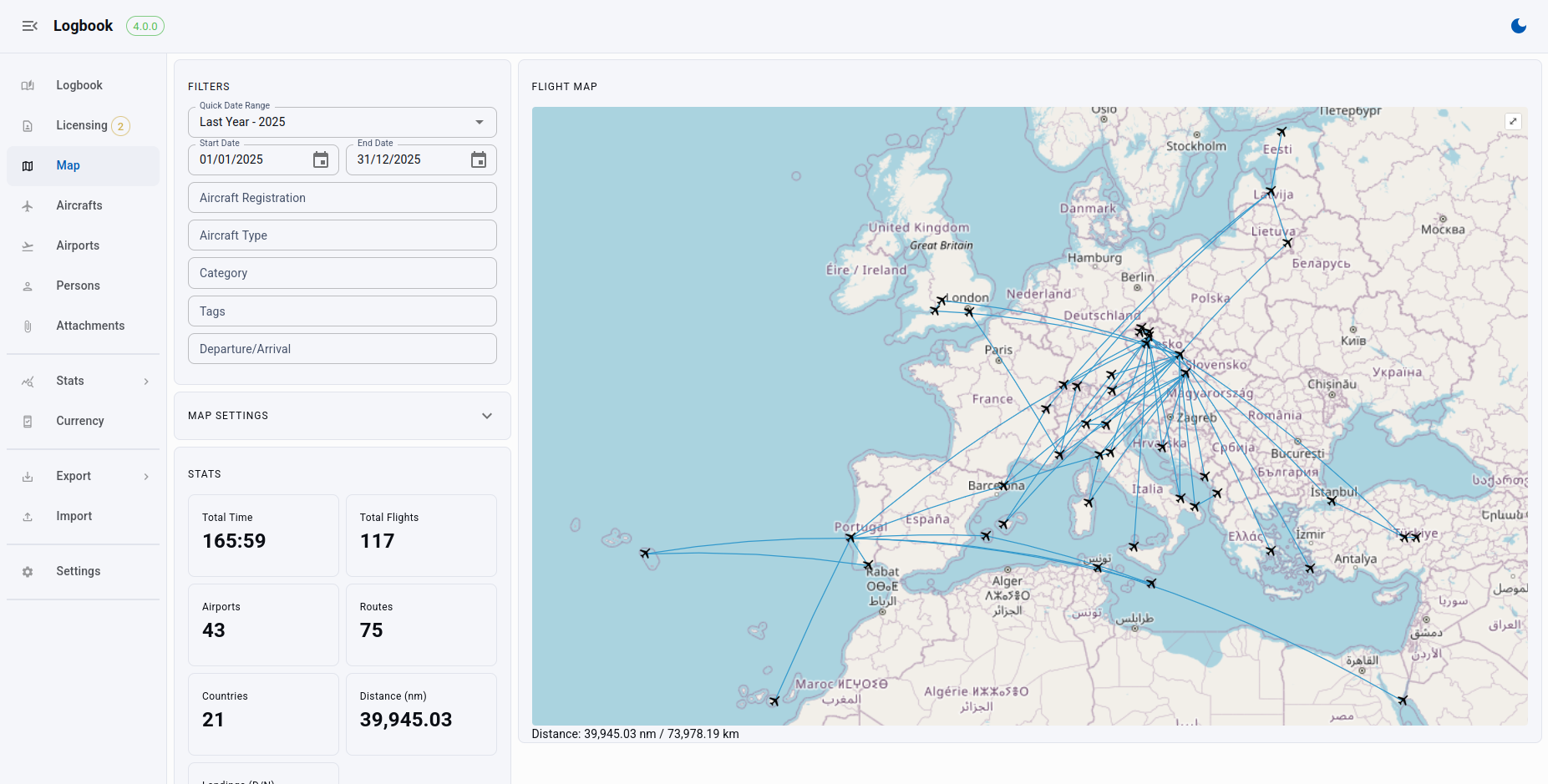Click the Routes count 75
The image size is (1548, 784).
pyautogui.click(x=372, y=630)
